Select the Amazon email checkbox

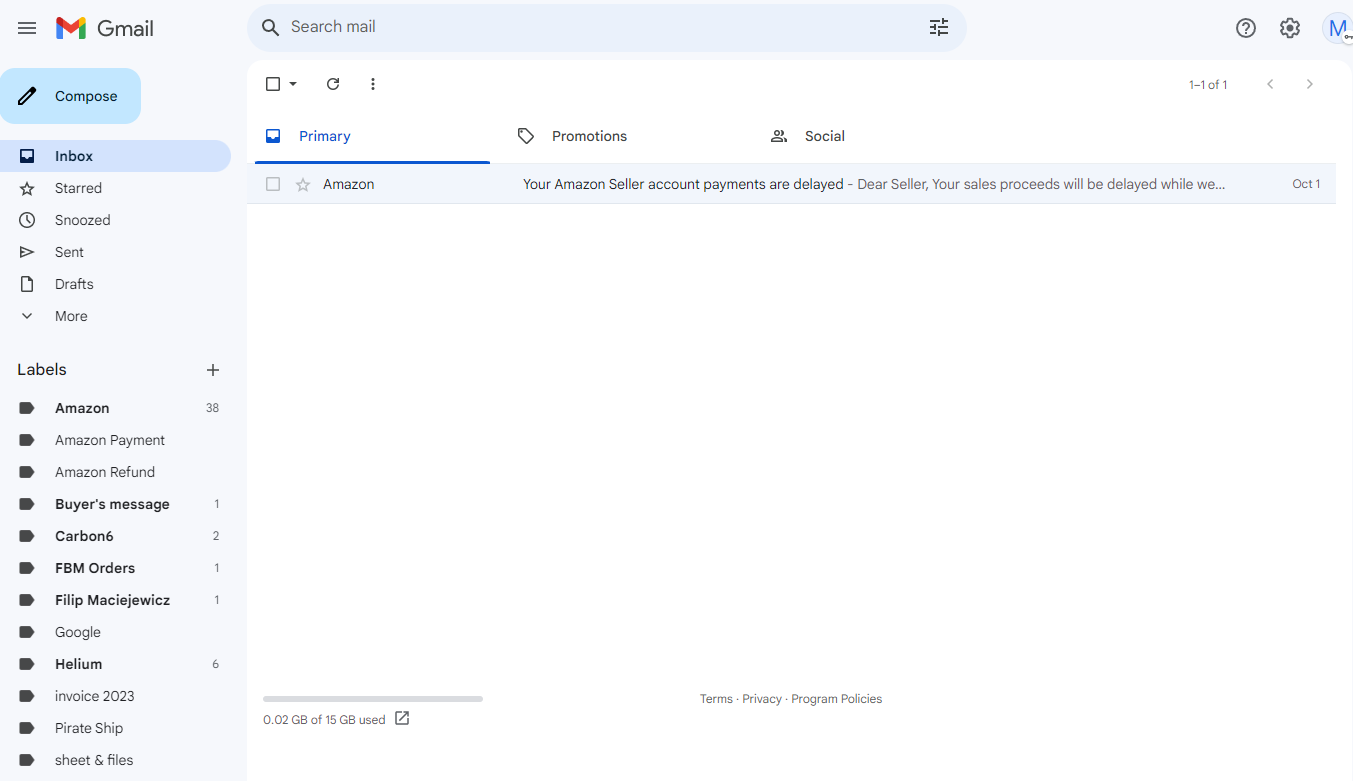pyautogui.click(x=273, y=184)
